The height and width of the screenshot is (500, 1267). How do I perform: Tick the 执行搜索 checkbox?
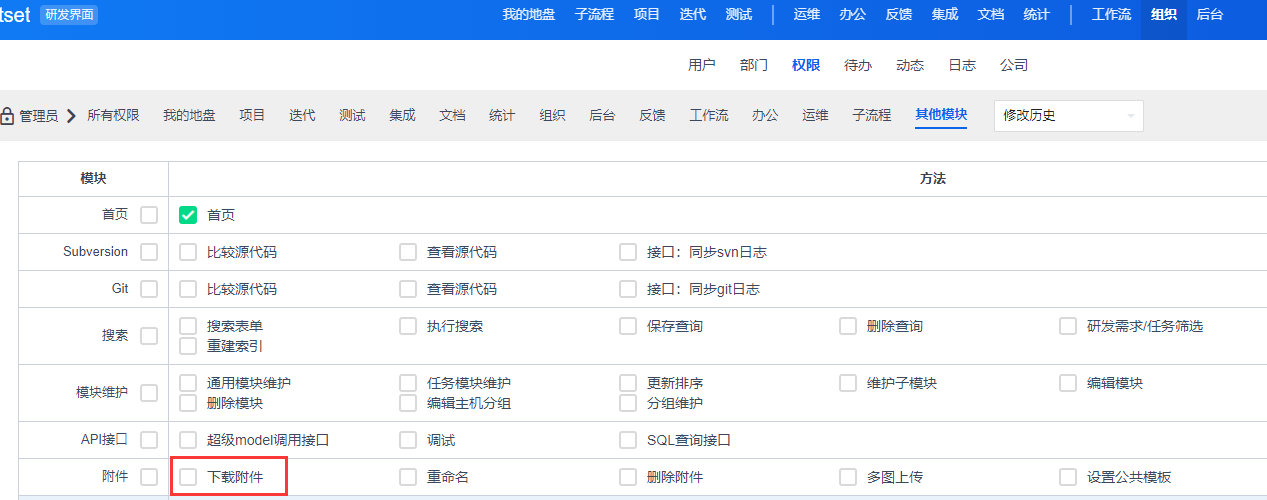pos(408,326)
